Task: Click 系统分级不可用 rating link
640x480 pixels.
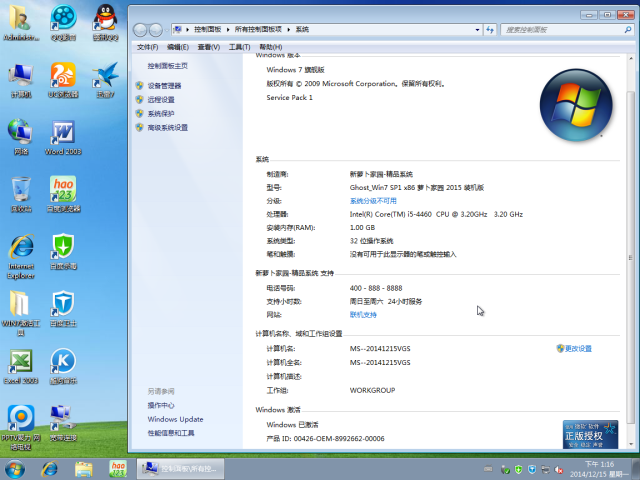Action: (x=373, y=201)
